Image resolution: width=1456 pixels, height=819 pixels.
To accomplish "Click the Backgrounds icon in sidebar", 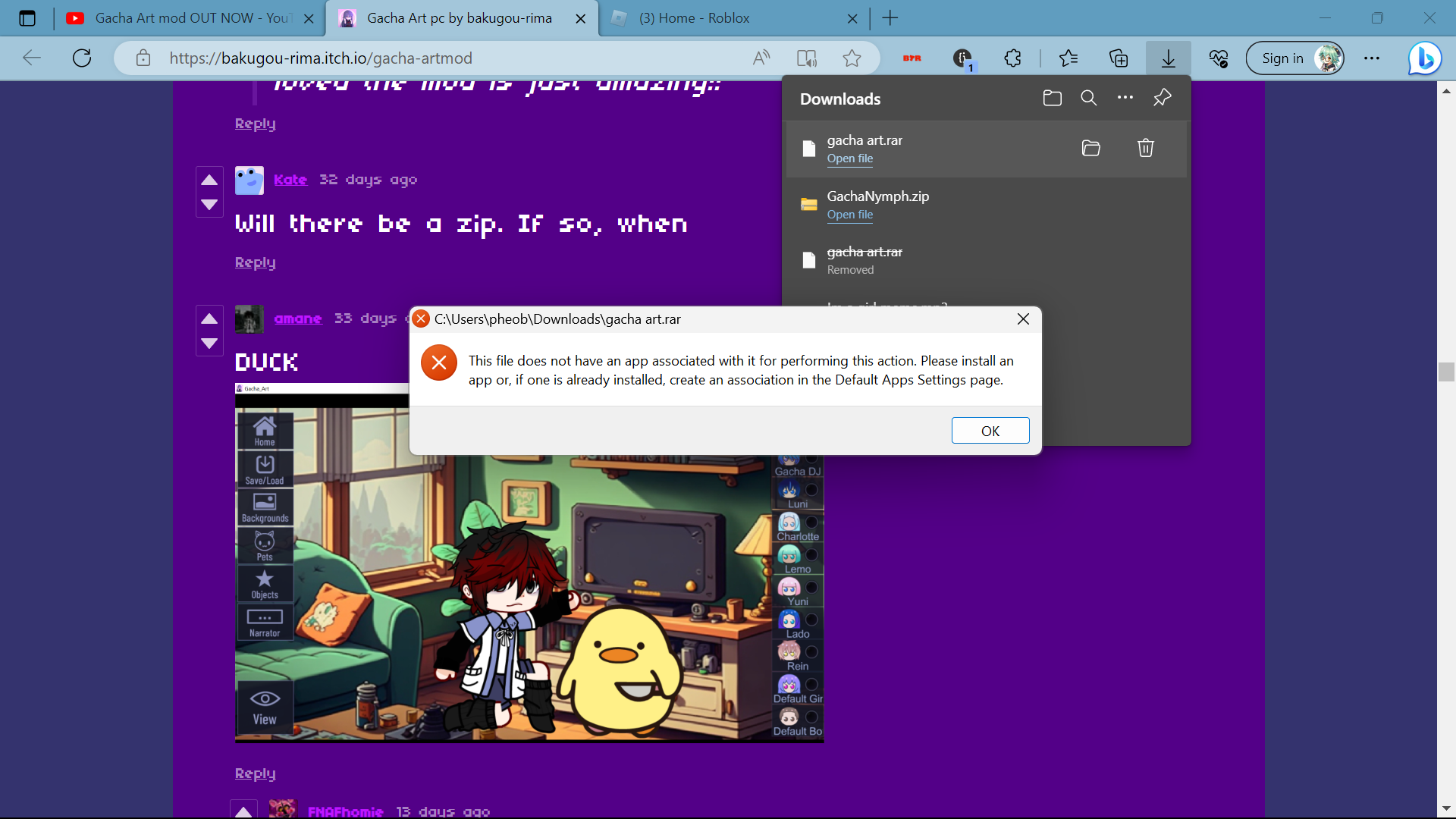I will click(x=264, y=510).
